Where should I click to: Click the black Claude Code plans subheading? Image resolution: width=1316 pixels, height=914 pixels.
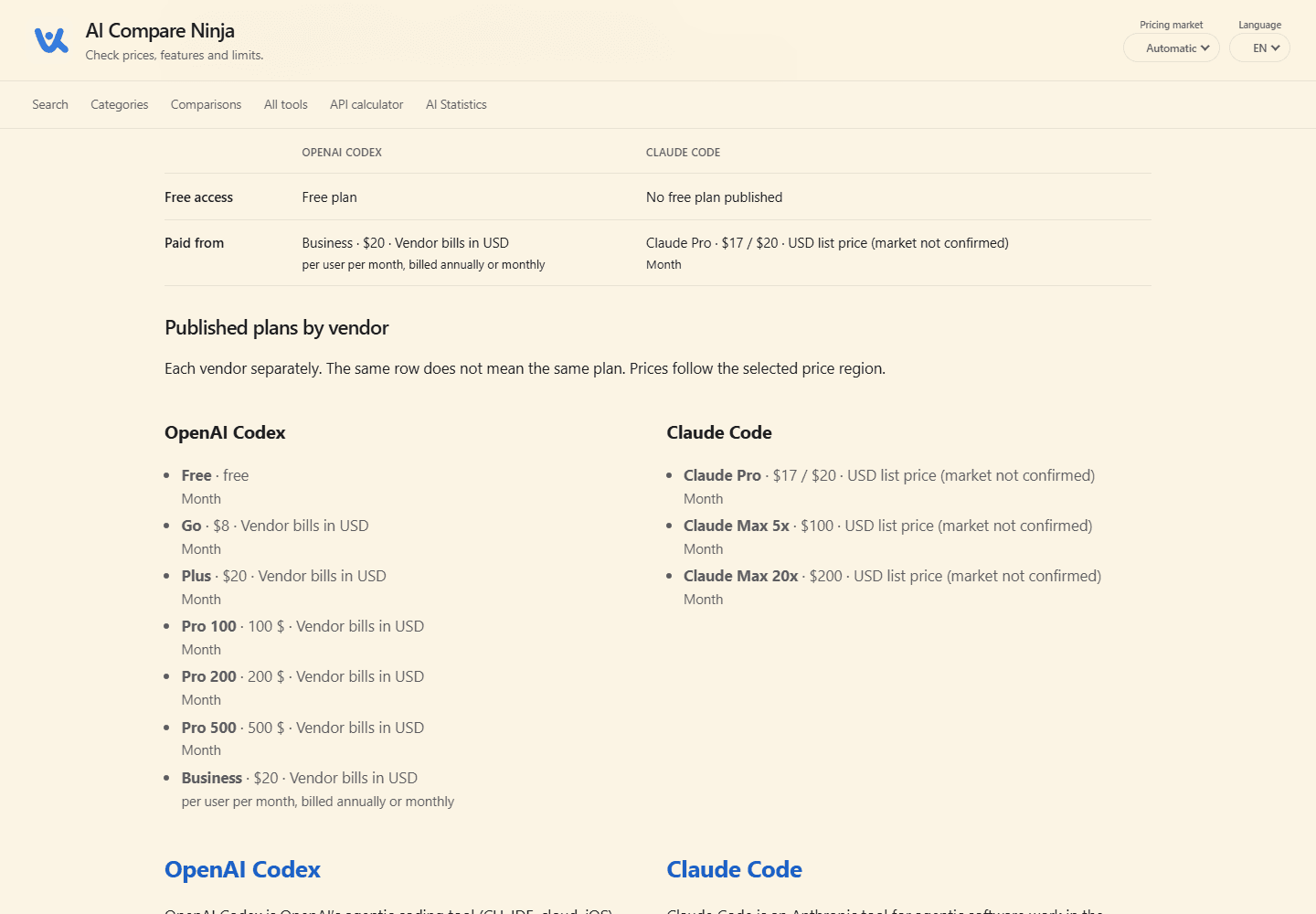pos(719,432)
